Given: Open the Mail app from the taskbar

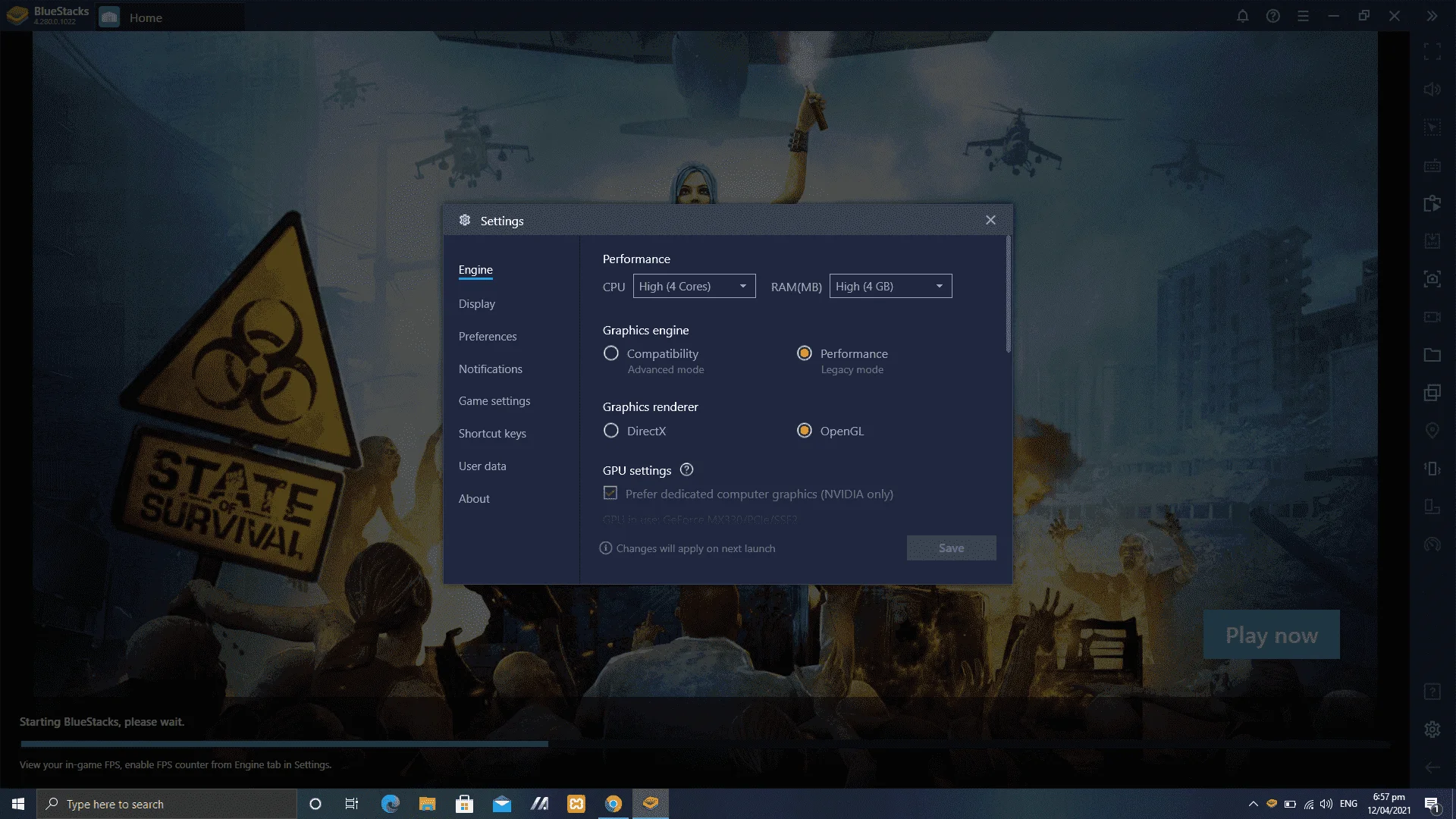Looking at the screenshot, I should pyautogui.click(x=501, y=804).
